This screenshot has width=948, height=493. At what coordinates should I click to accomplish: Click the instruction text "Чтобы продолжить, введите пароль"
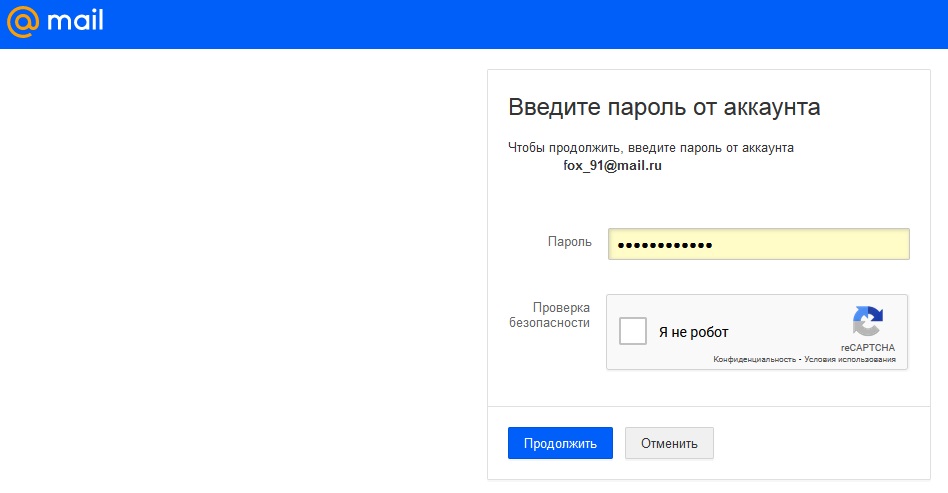click(x=613, y=148)
